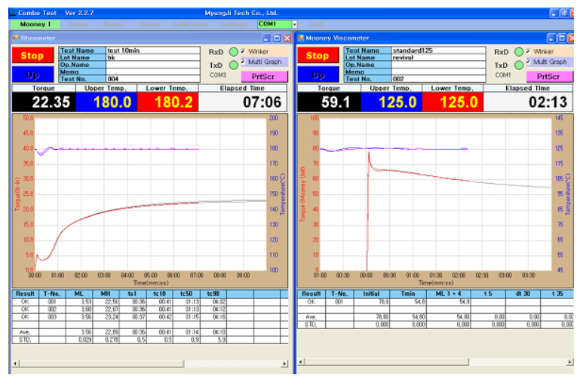Click the Mooney Viscometer TxD indicator light
580x384 pixels.
(x=519, y=65)
